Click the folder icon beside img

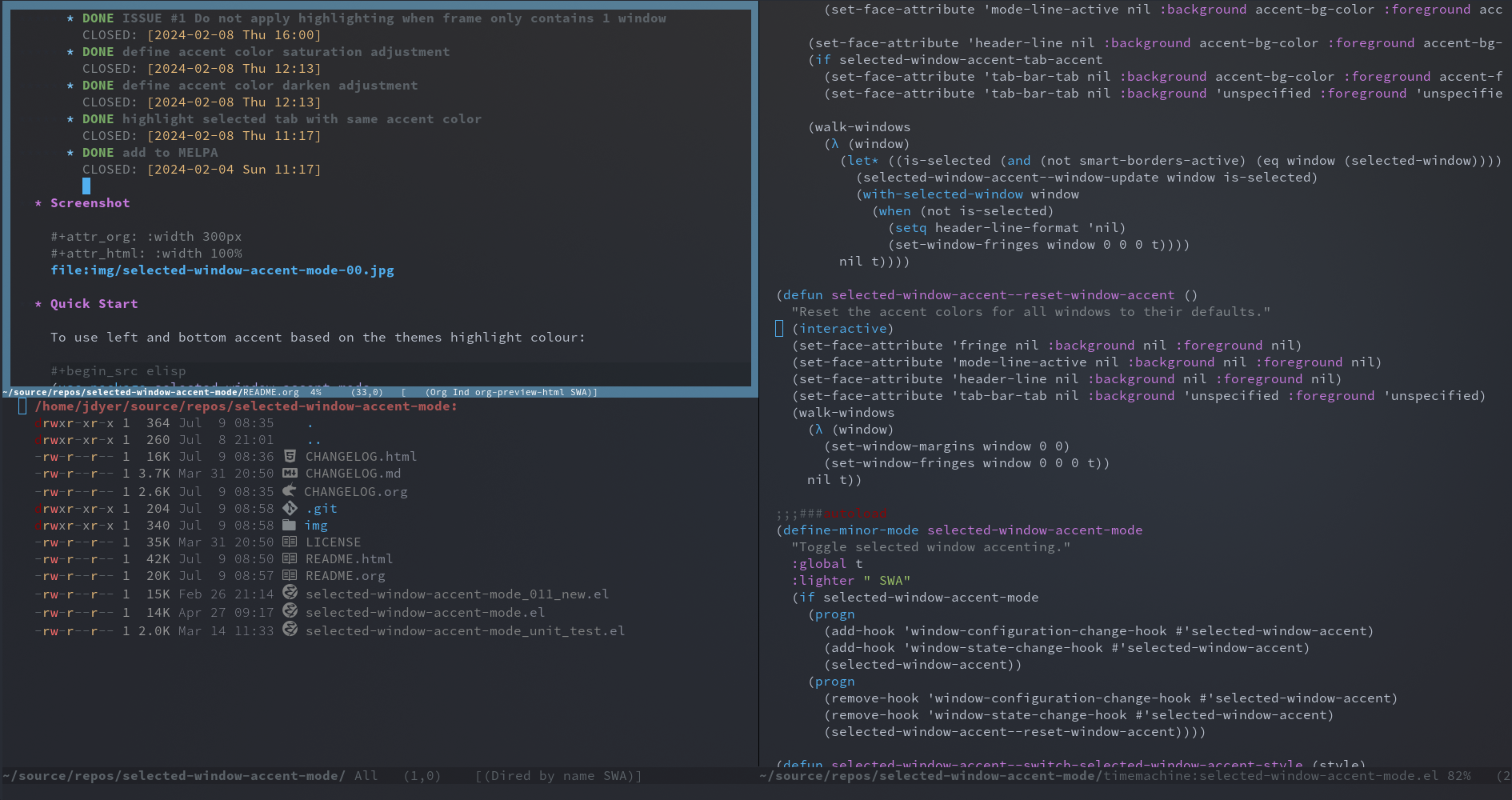289,525
